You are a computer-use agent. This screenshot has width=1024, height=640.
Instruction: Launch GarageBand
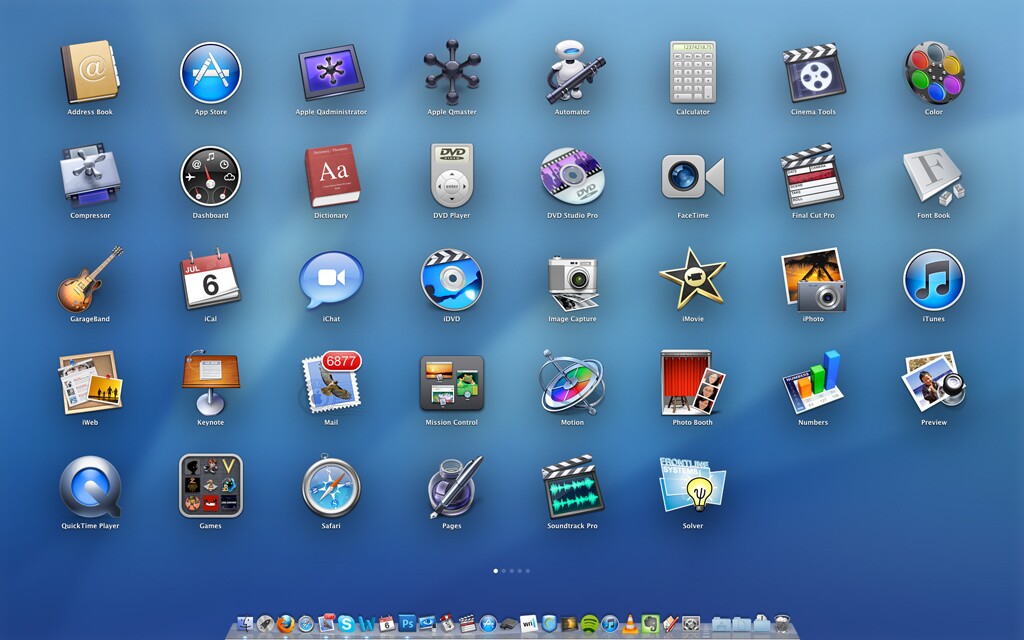[90, 279]
